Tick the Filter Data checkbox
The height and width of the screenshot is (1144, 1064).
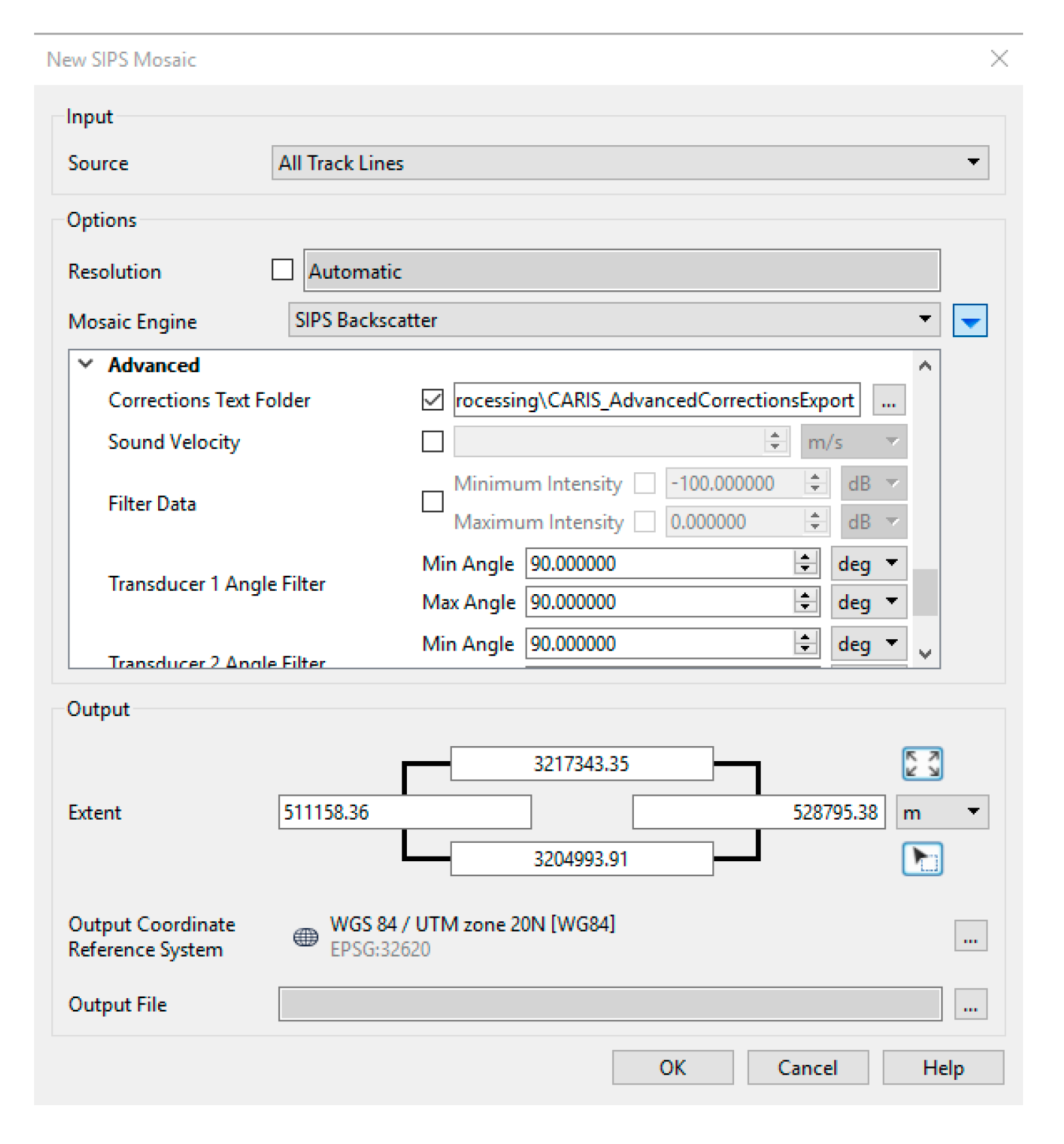point(432,502)
